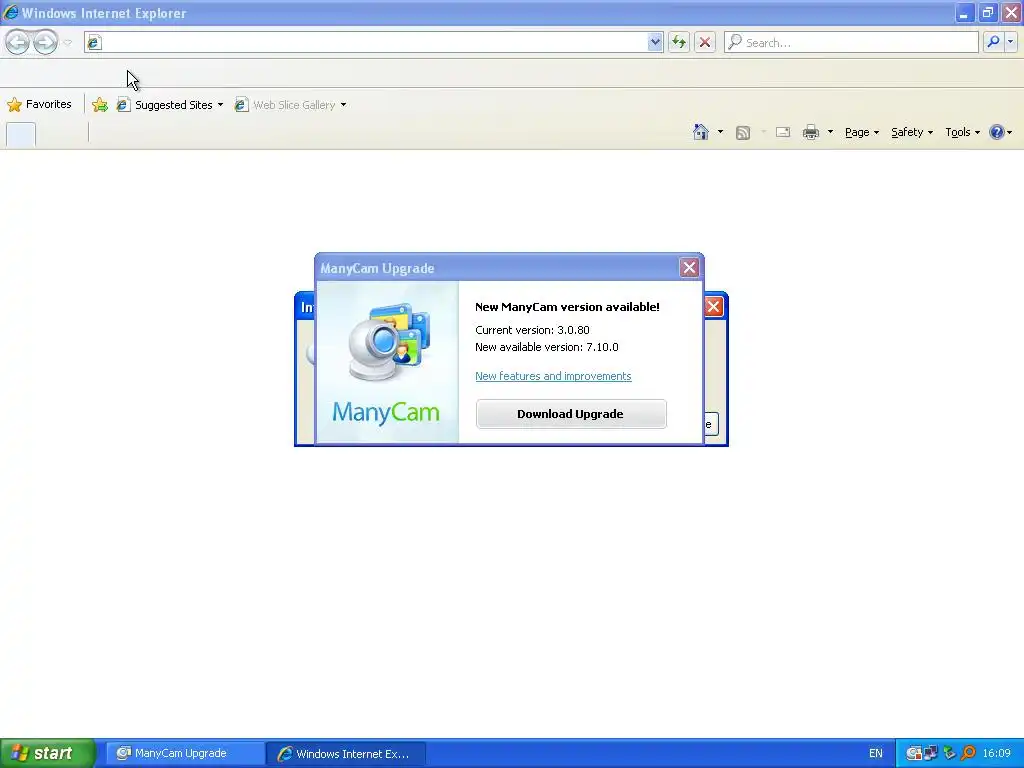Click the Download Upgrade button

(x=571, y=414)
